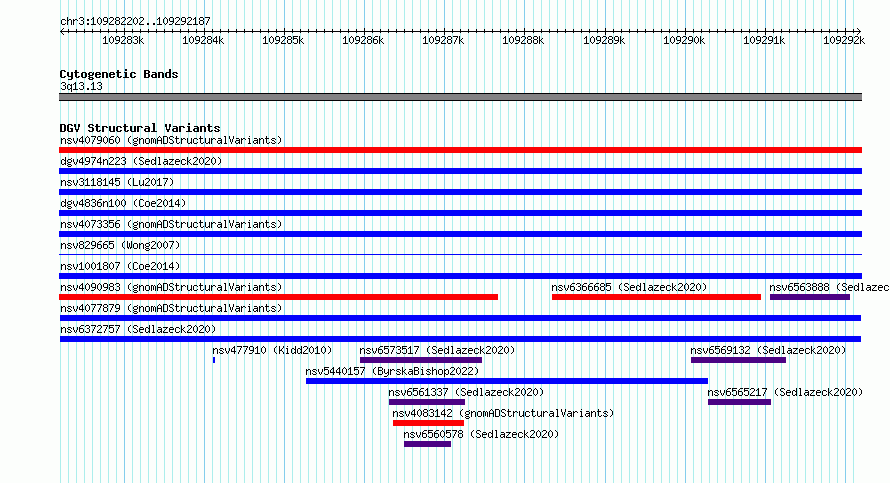Click the red nsv4090983 variant bar
Screen dimensions: 890x483
click(x=279, y=297)
